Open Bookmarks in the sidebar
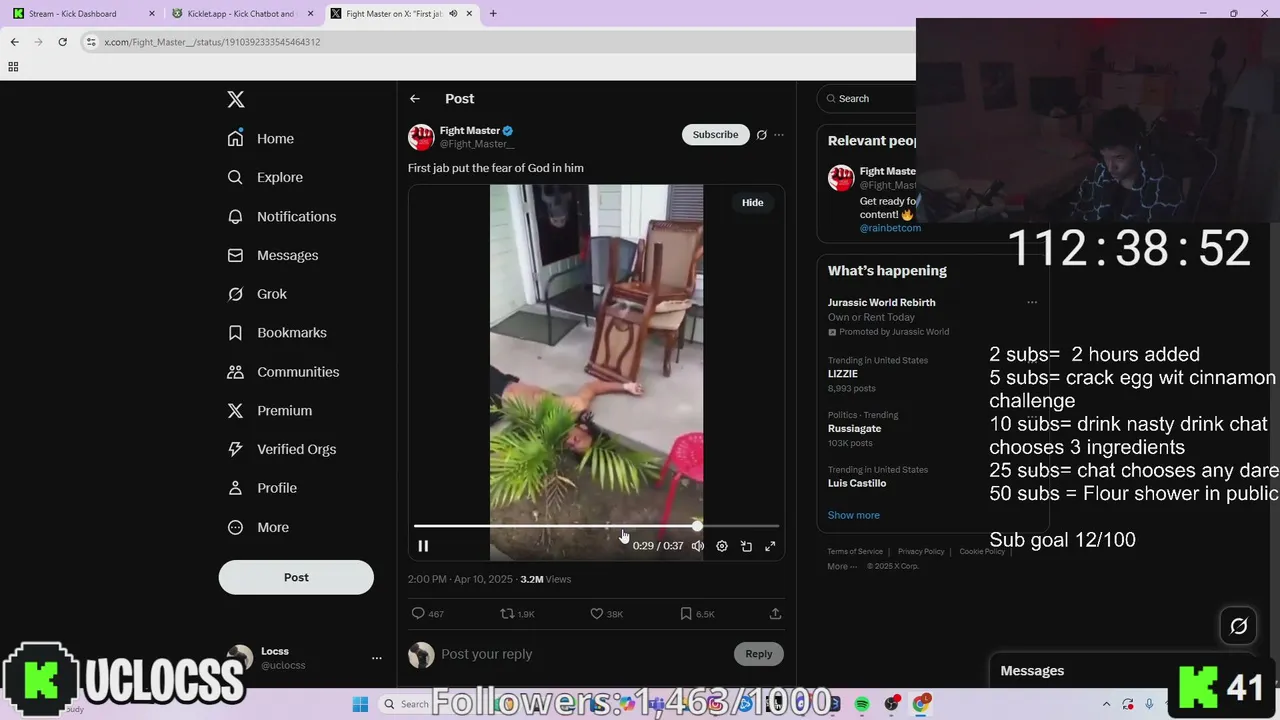 tap(276, 332)
